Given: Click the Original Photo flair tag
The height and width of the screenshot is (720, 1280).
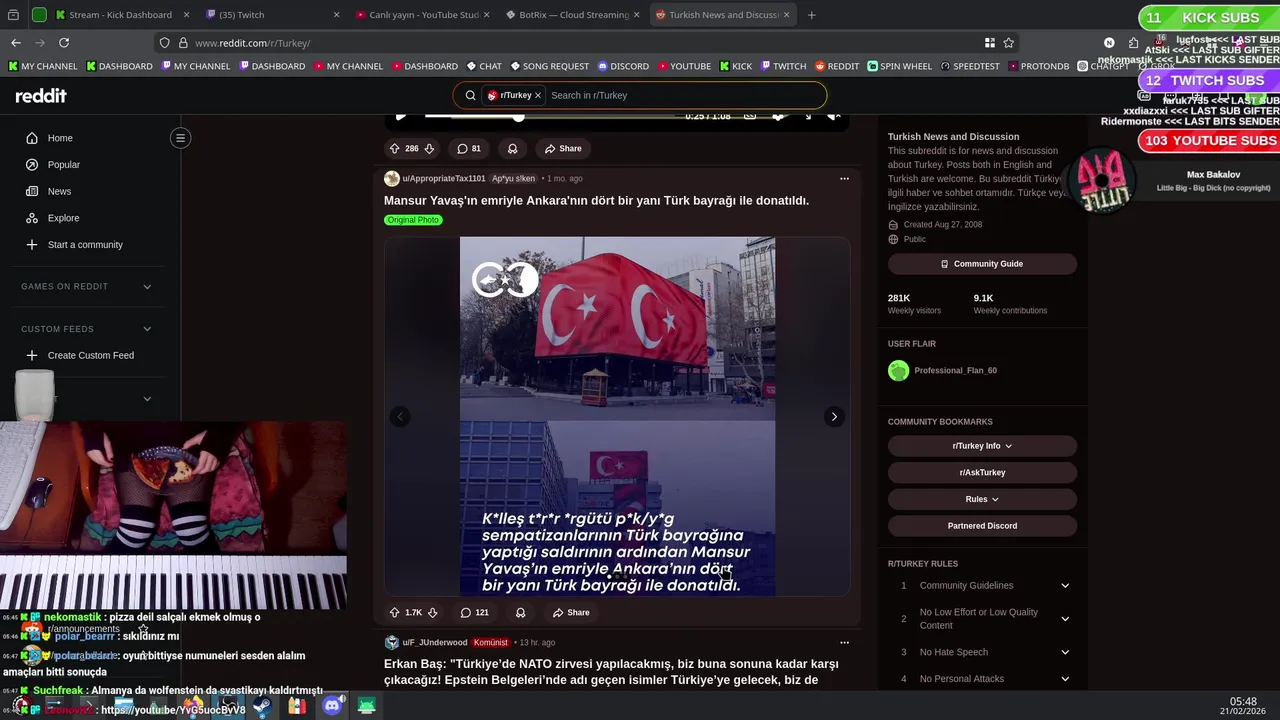Looking at the screenshot, I should [x=413, y=220].
